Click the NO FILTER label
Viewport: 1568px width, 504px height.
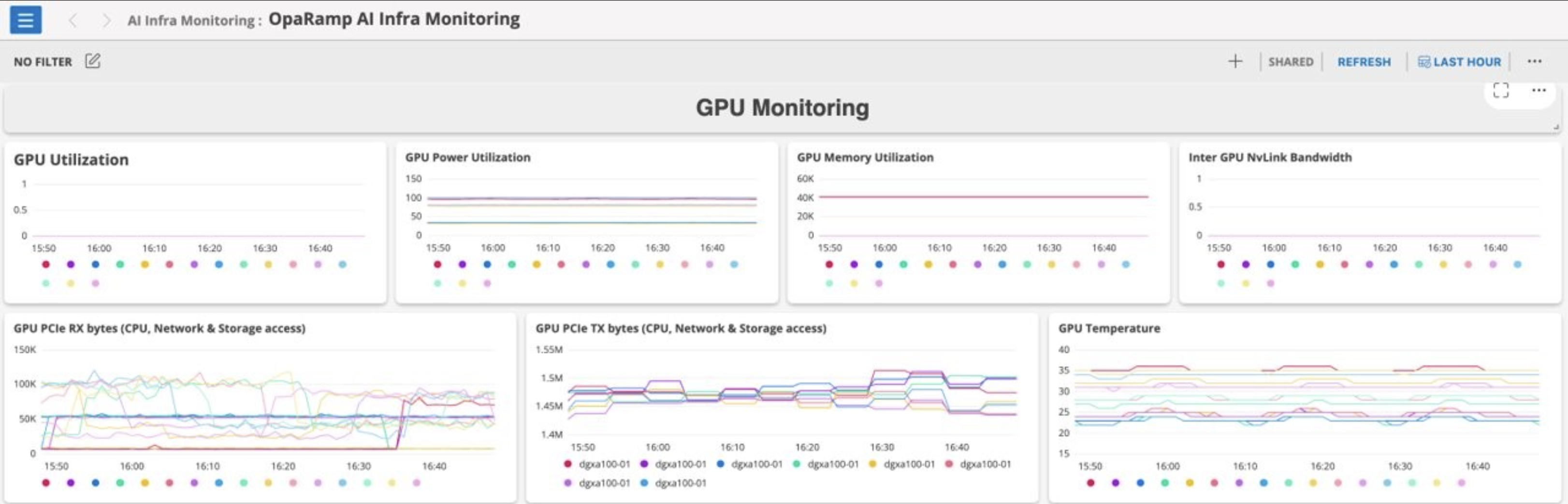(x=43, y=61)
